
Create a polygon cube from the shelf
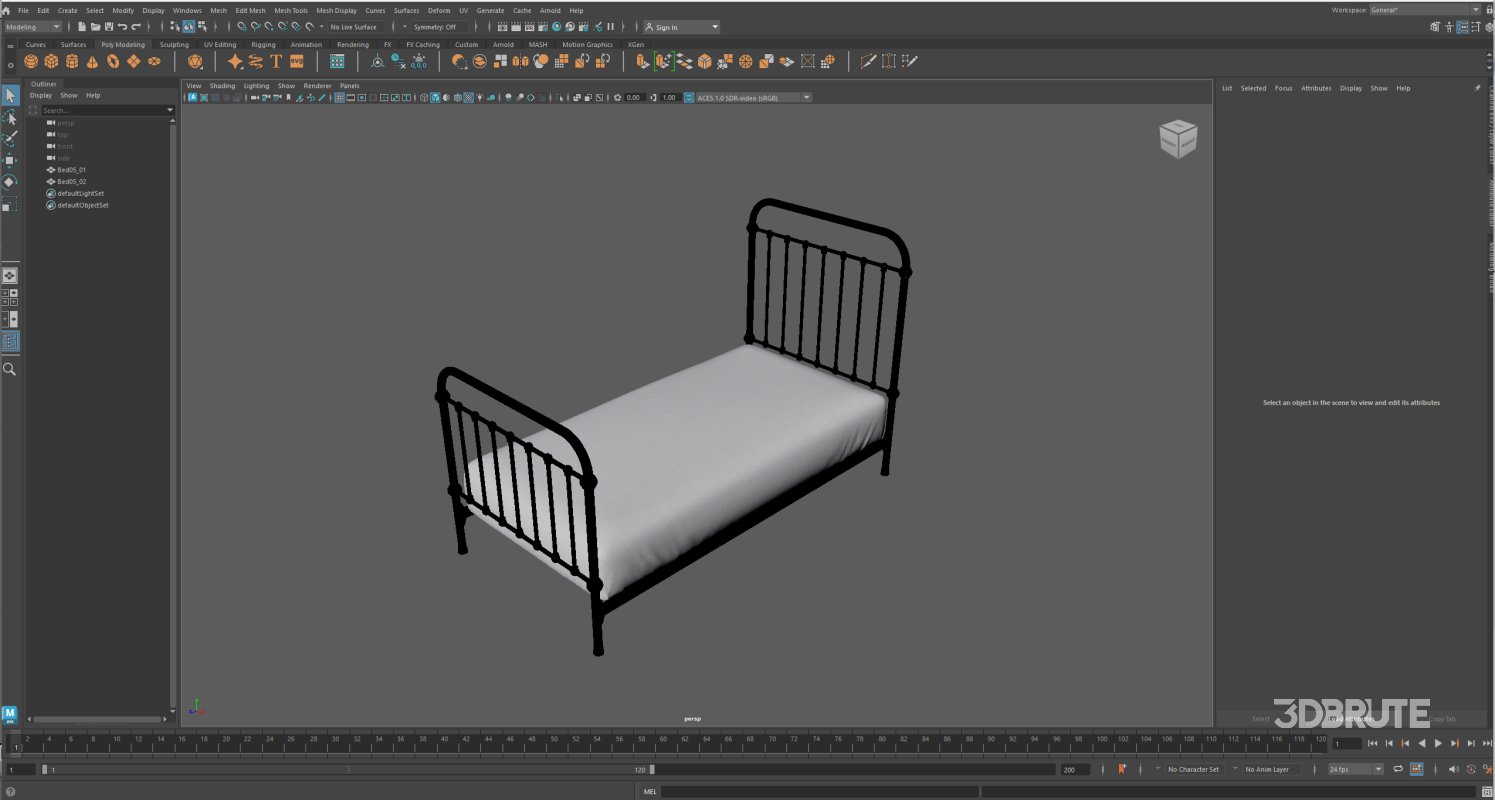(x=52, y=61)
